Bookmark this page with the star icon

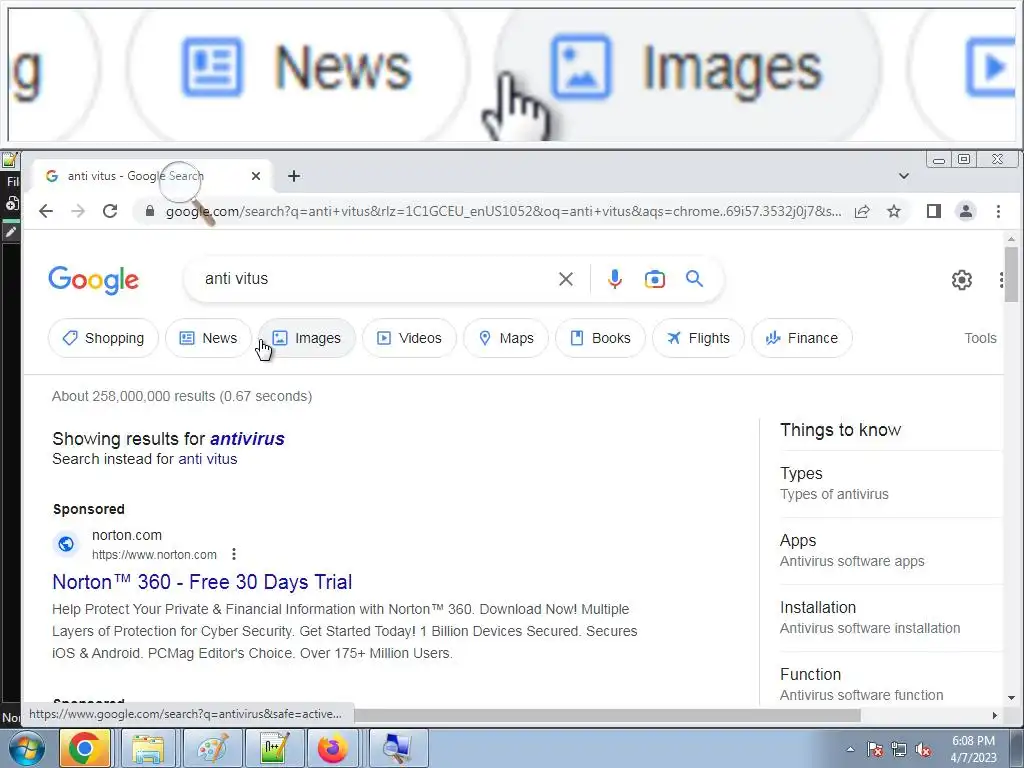click(894, 211)
